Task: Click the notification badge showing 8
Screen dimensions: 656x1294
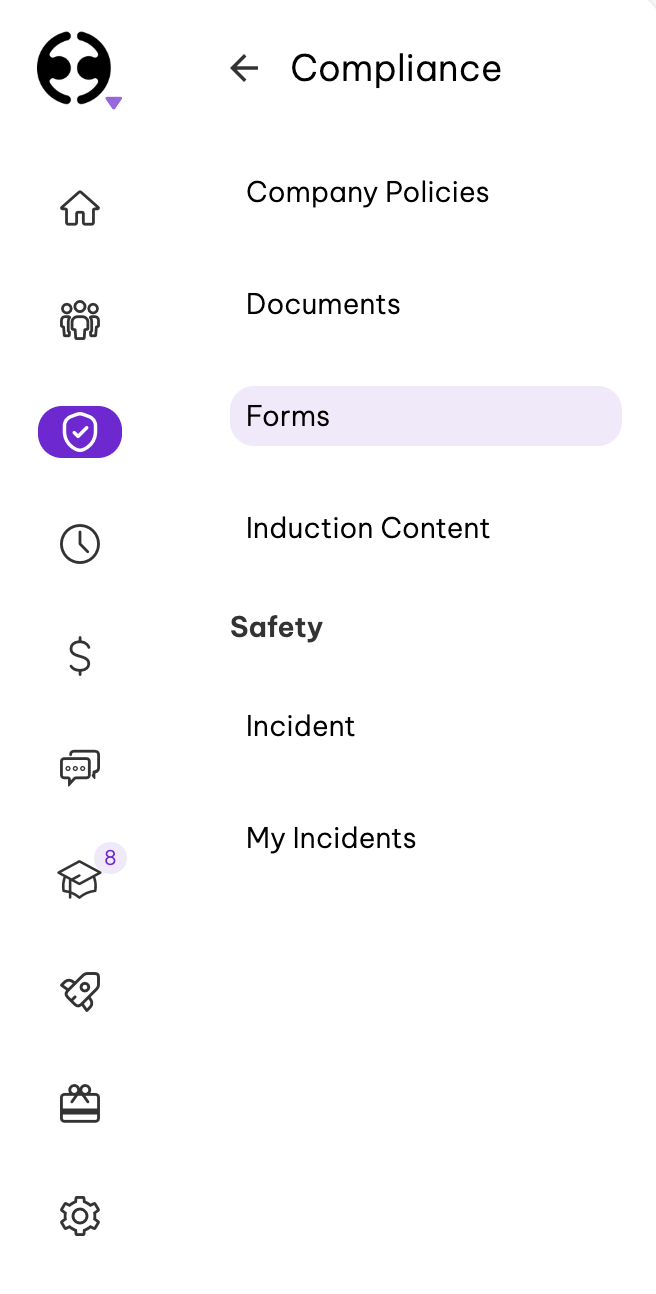Action: [110, 857]
